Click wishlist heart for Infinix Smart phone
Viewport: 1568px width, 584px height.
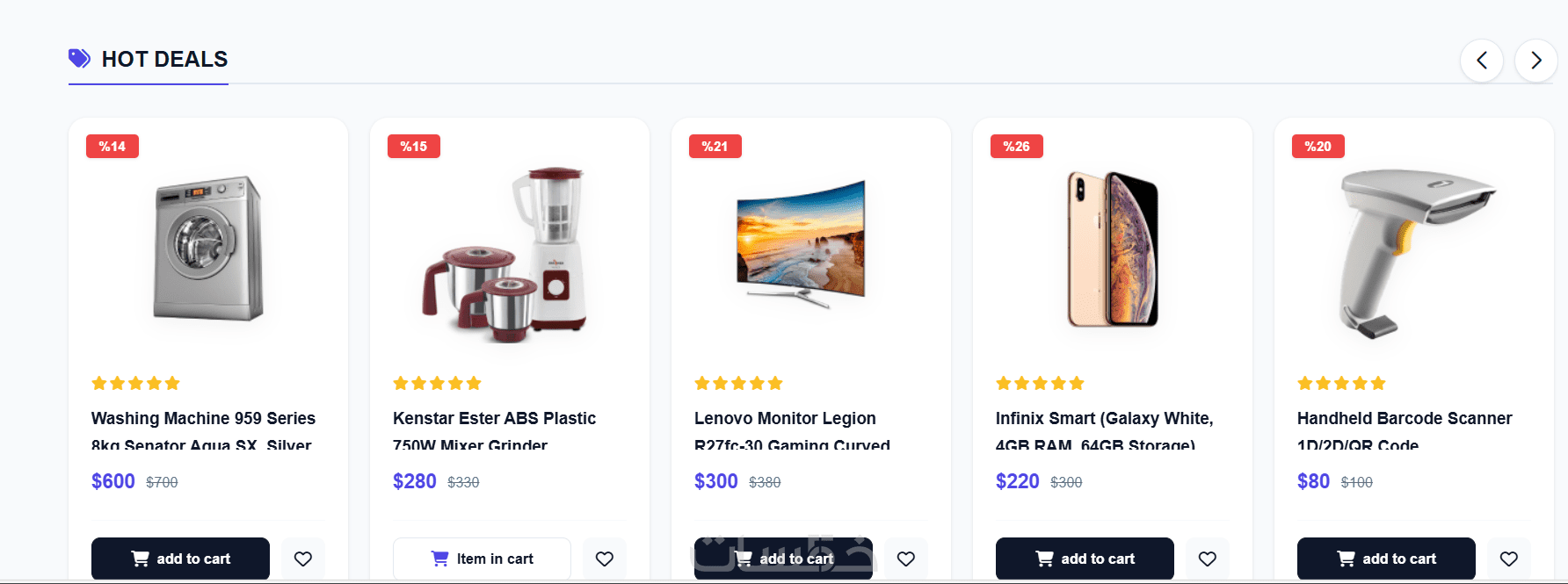point(1208,559)
